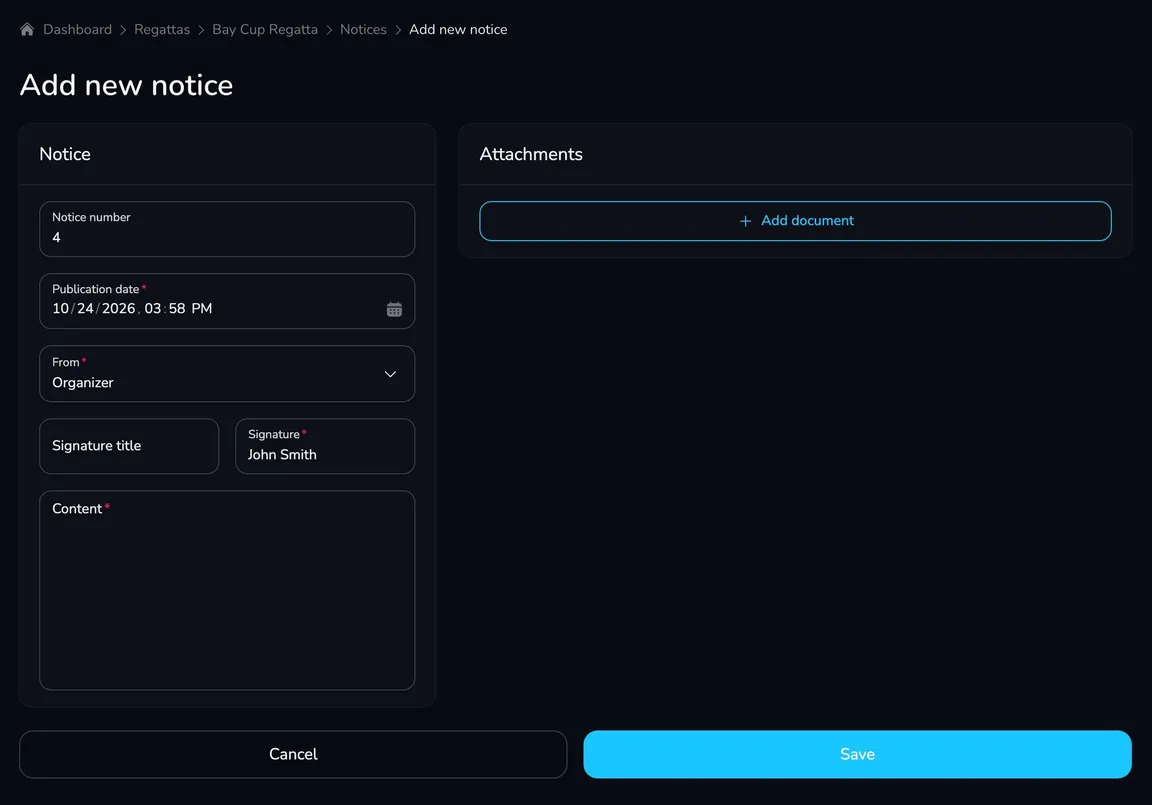Navigate to Bay Cup Regatta breadcrumb

click(264, 29)
